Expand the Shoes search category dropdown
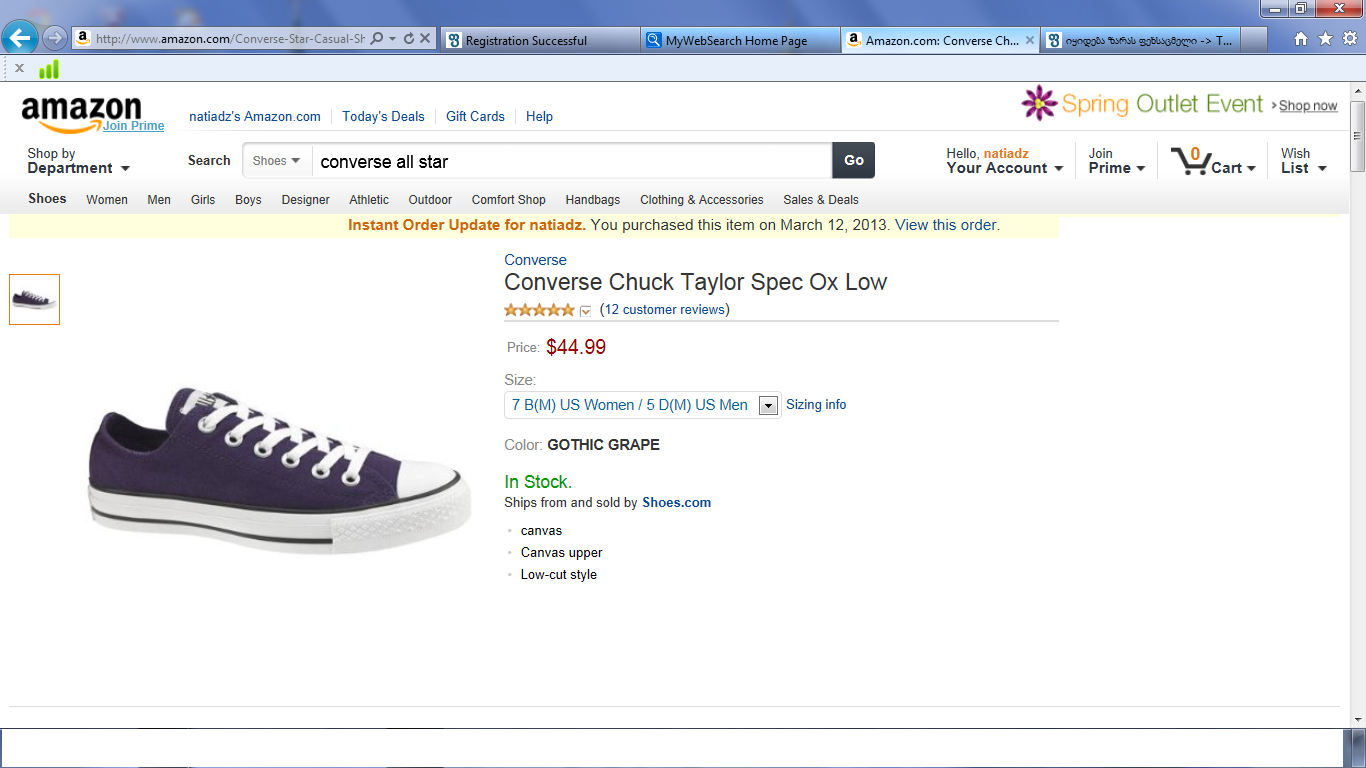Viewport: 1366px width, 768px height. tap(277, 161)
